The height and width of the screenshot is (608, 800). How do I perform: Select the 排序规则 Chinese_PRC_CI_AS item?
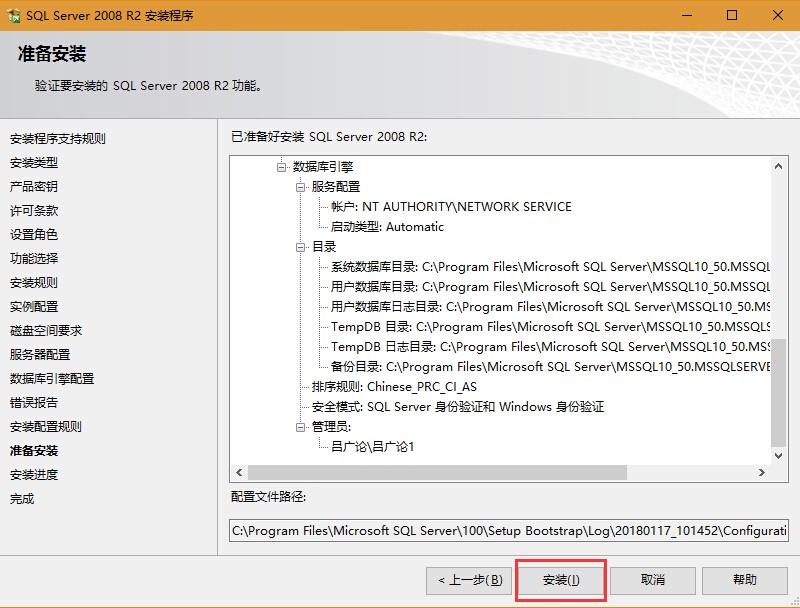[394, 387]
